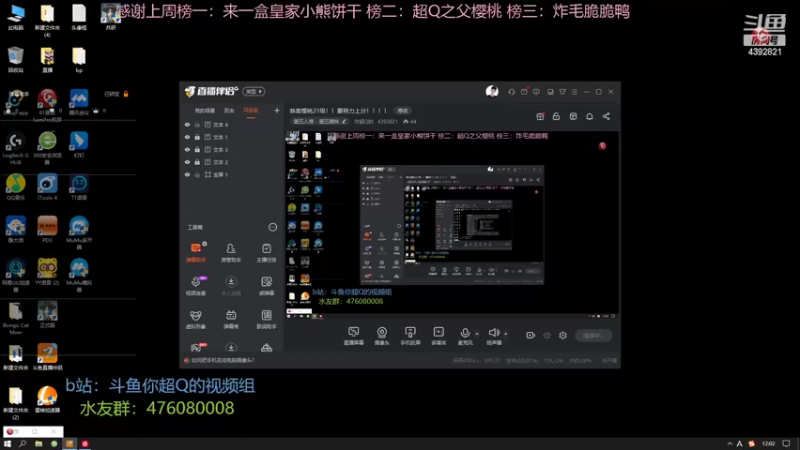Select the 文本 4 layer row
Viewport: 800px width, 450px height.
tap(232, 124)
